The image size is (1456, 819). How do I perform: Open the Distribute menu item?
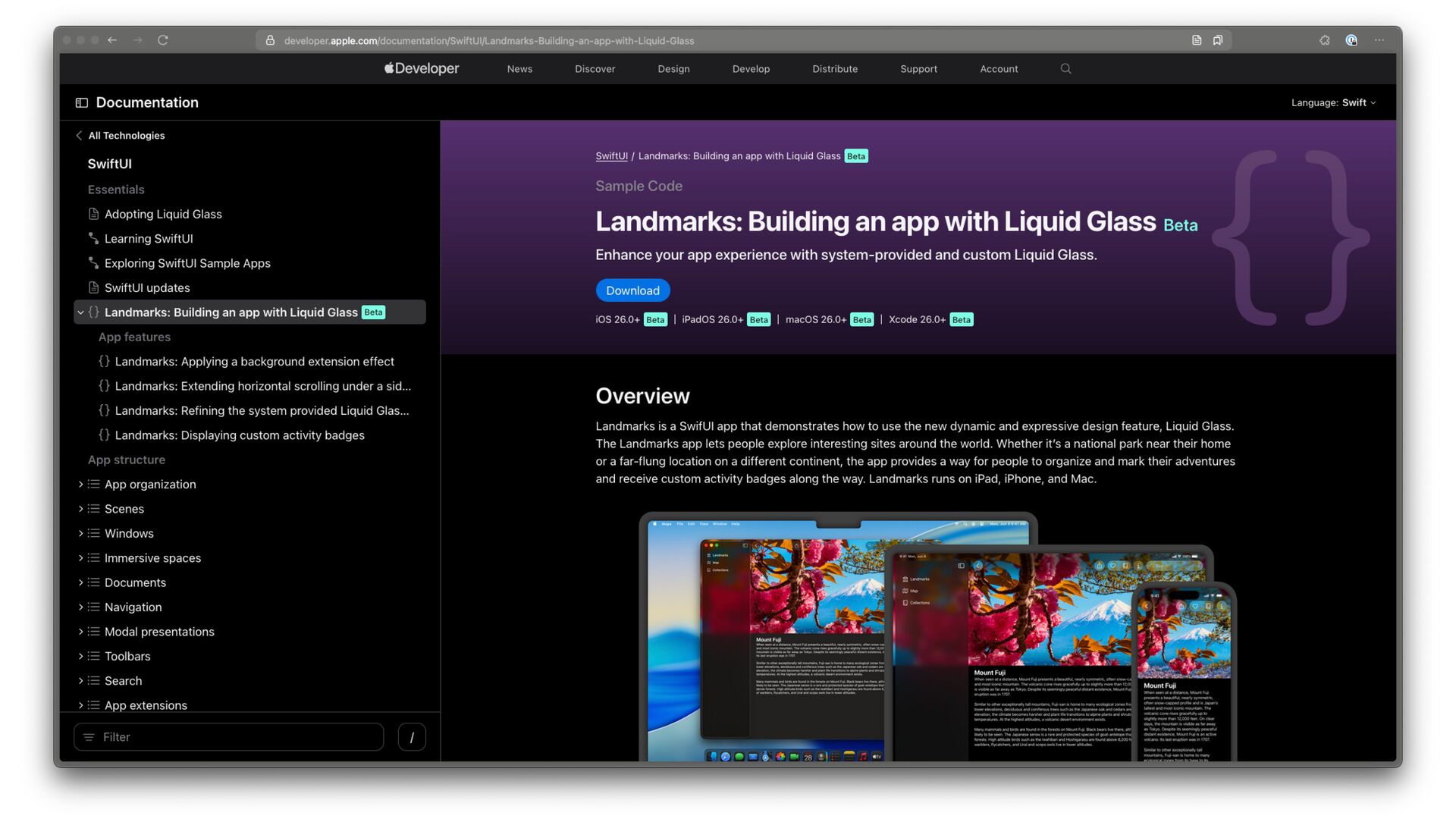[x=835, y=69]
